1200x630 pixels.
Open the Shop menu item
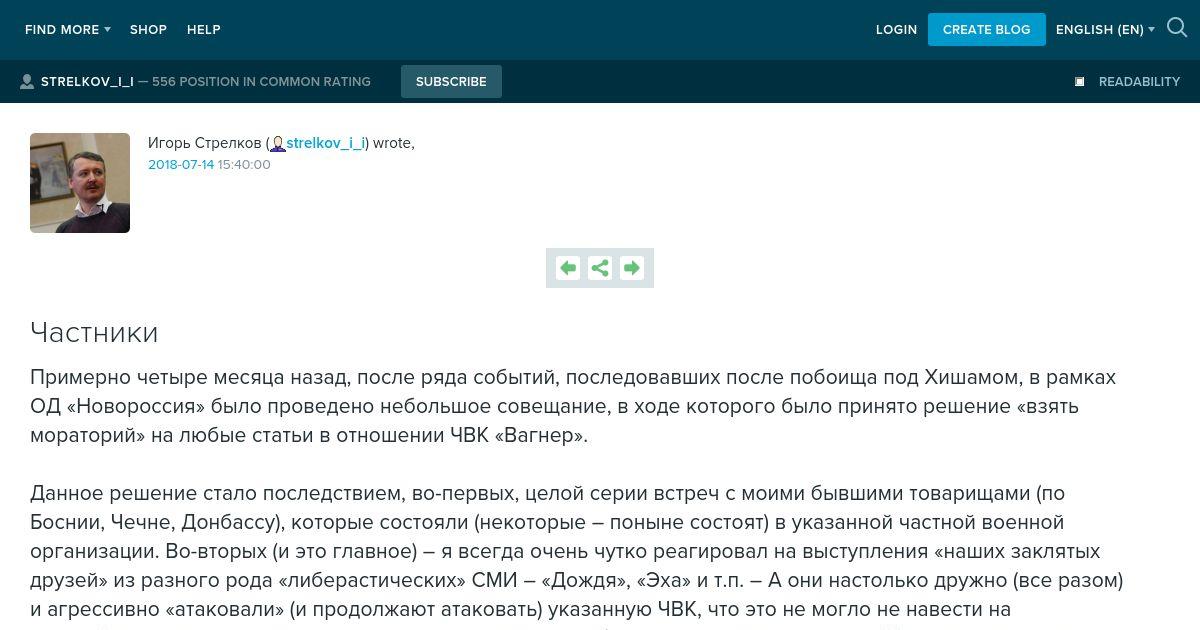coord(148,30)
